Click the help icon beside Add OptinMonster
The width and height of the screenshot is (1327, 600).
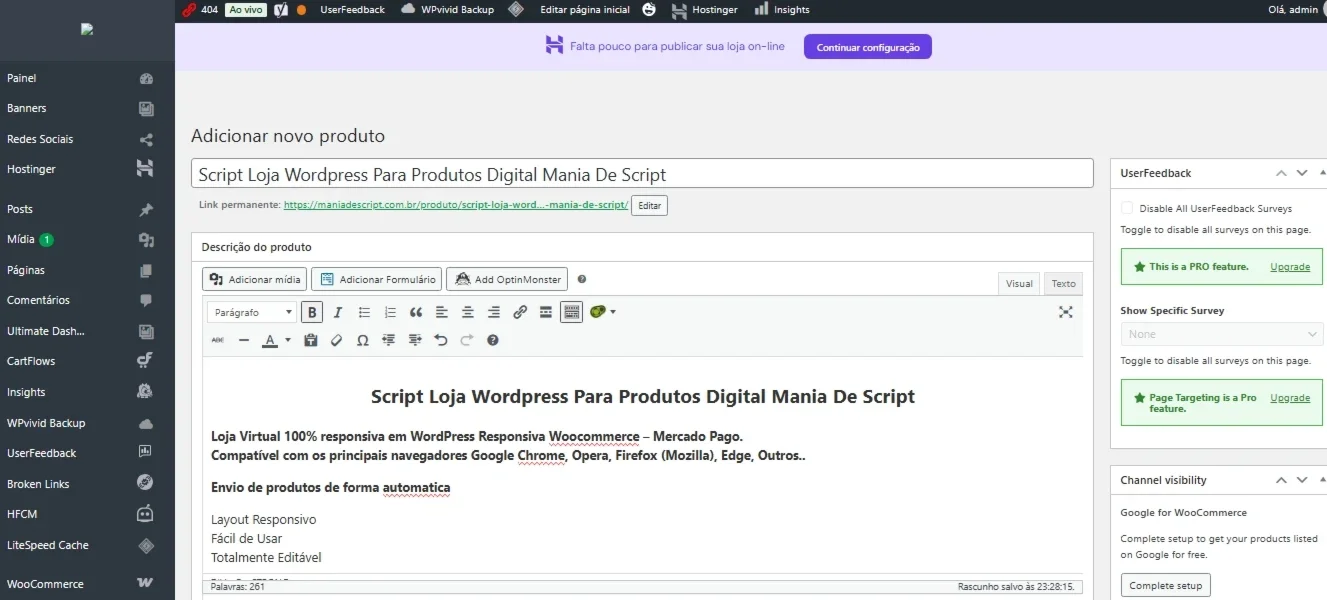point(582,280)
